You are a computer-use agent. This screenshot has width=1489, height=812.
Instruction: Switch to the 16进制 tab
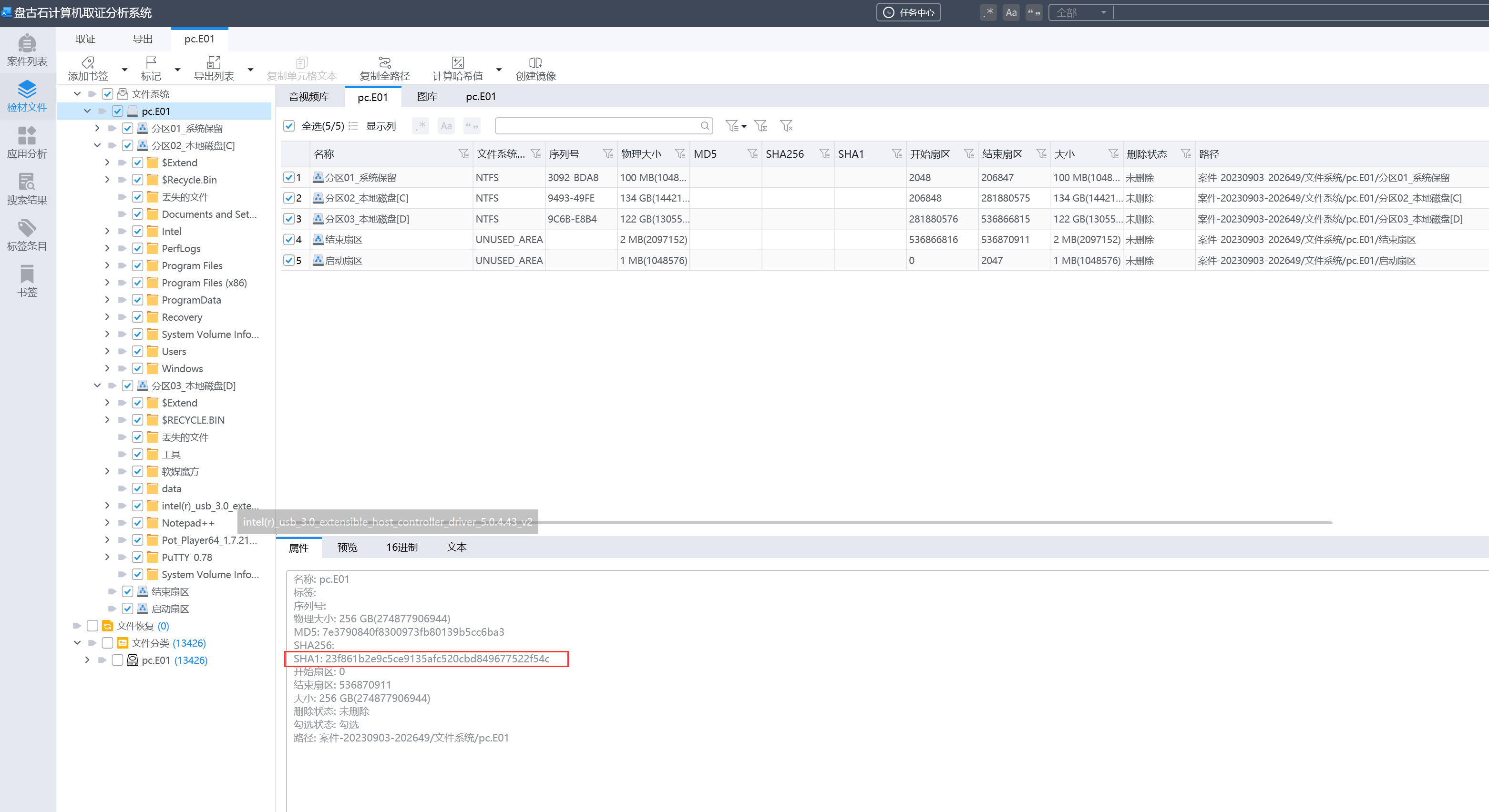click(x=402, y=547)
